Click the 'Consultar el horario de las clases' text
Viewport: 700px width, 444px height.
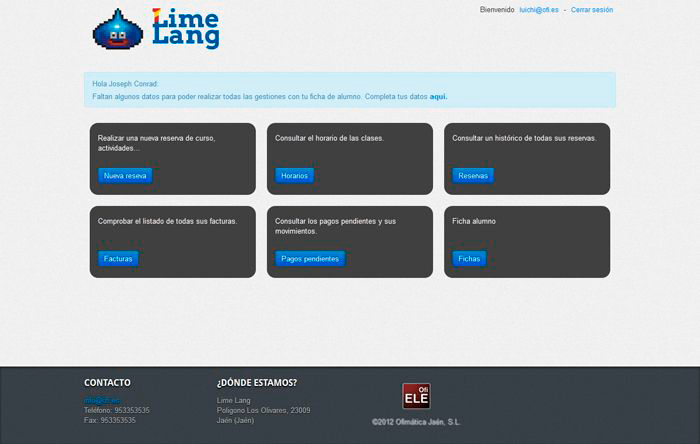[329, 138]
